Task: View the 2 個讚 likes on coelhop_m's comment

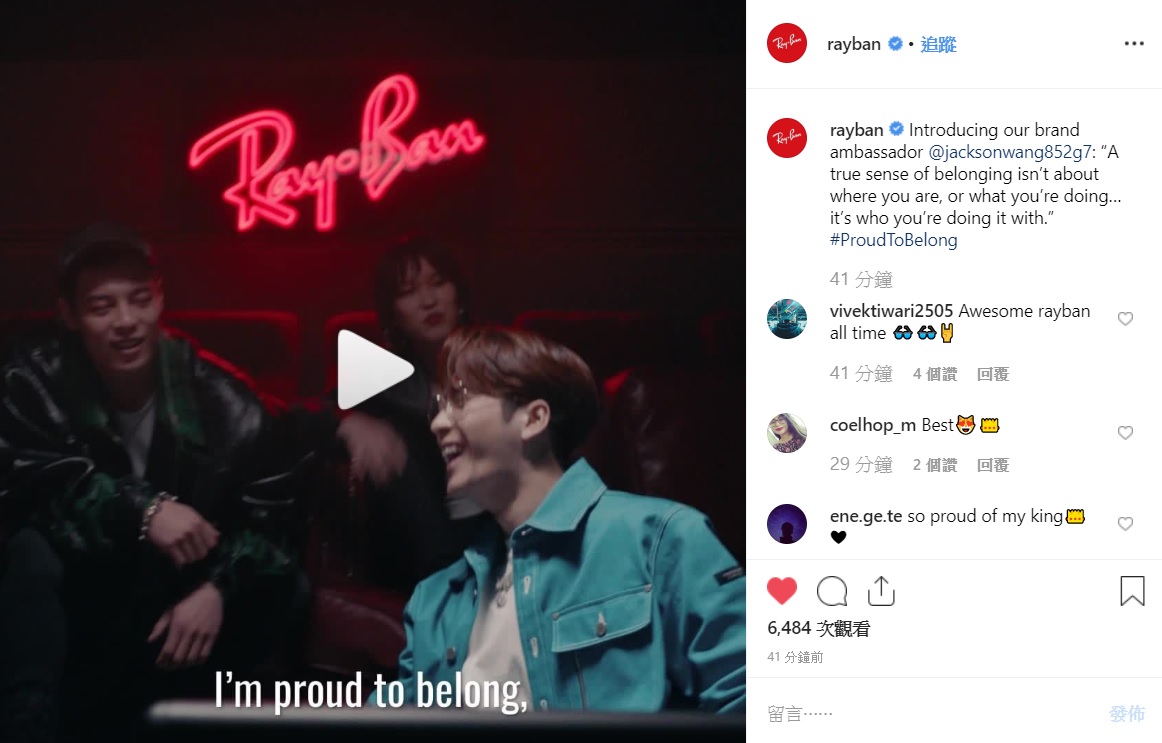Action: (934, 465)
